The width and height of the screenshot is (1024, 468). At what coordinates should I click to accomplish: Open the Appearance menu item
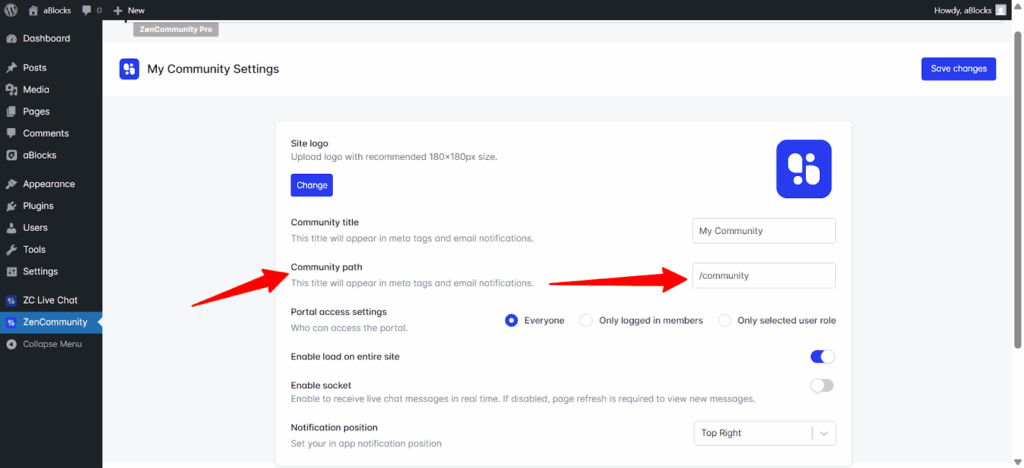51,184
